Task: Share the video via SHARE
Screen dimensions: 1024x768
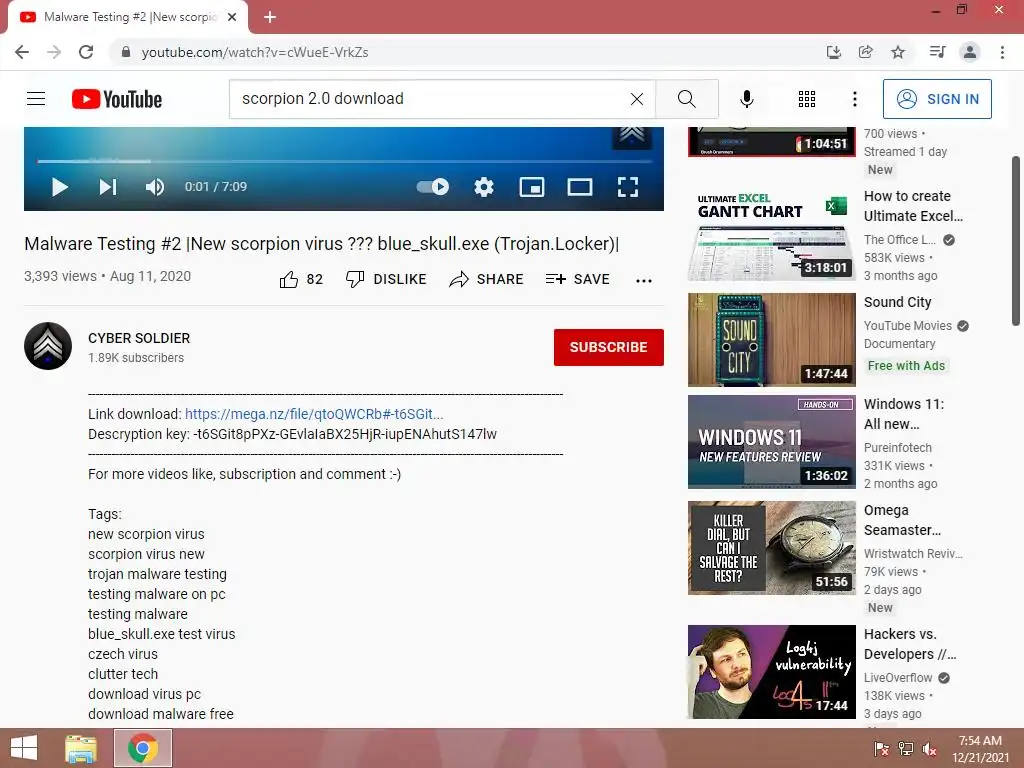Action: (487, 280)
